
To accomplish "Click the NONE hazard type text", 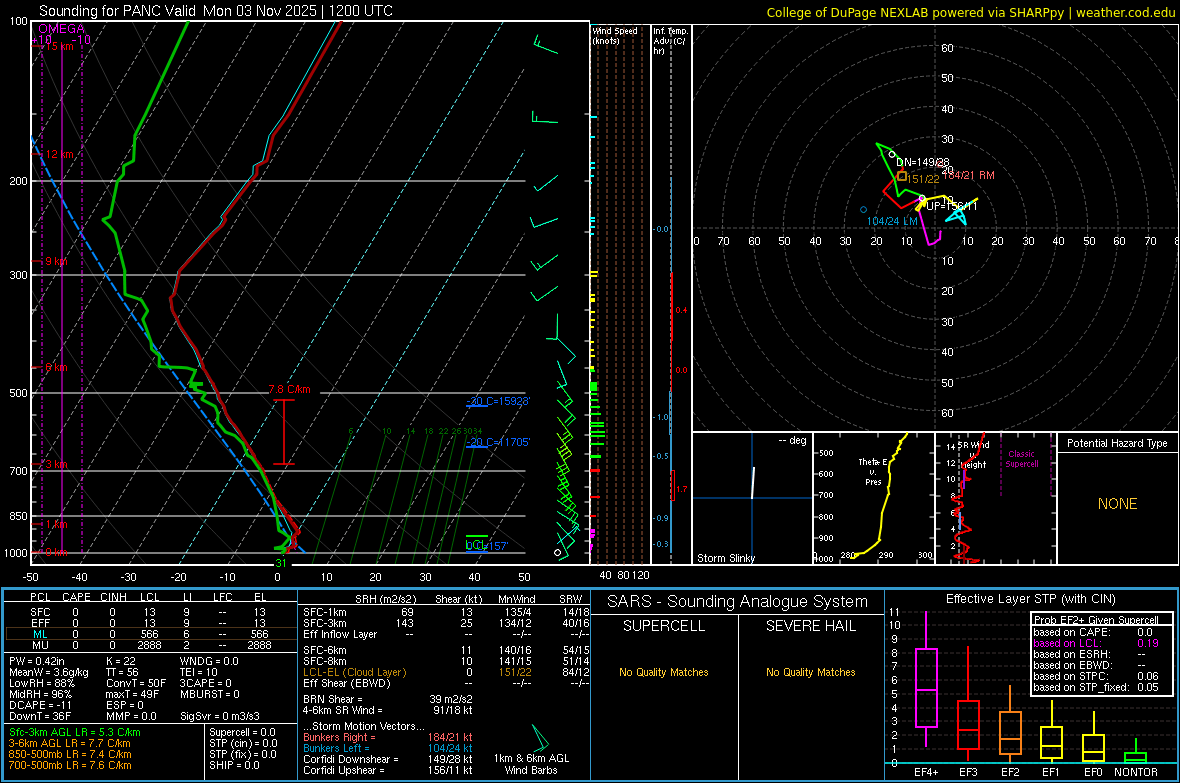I will [1117, 504].
